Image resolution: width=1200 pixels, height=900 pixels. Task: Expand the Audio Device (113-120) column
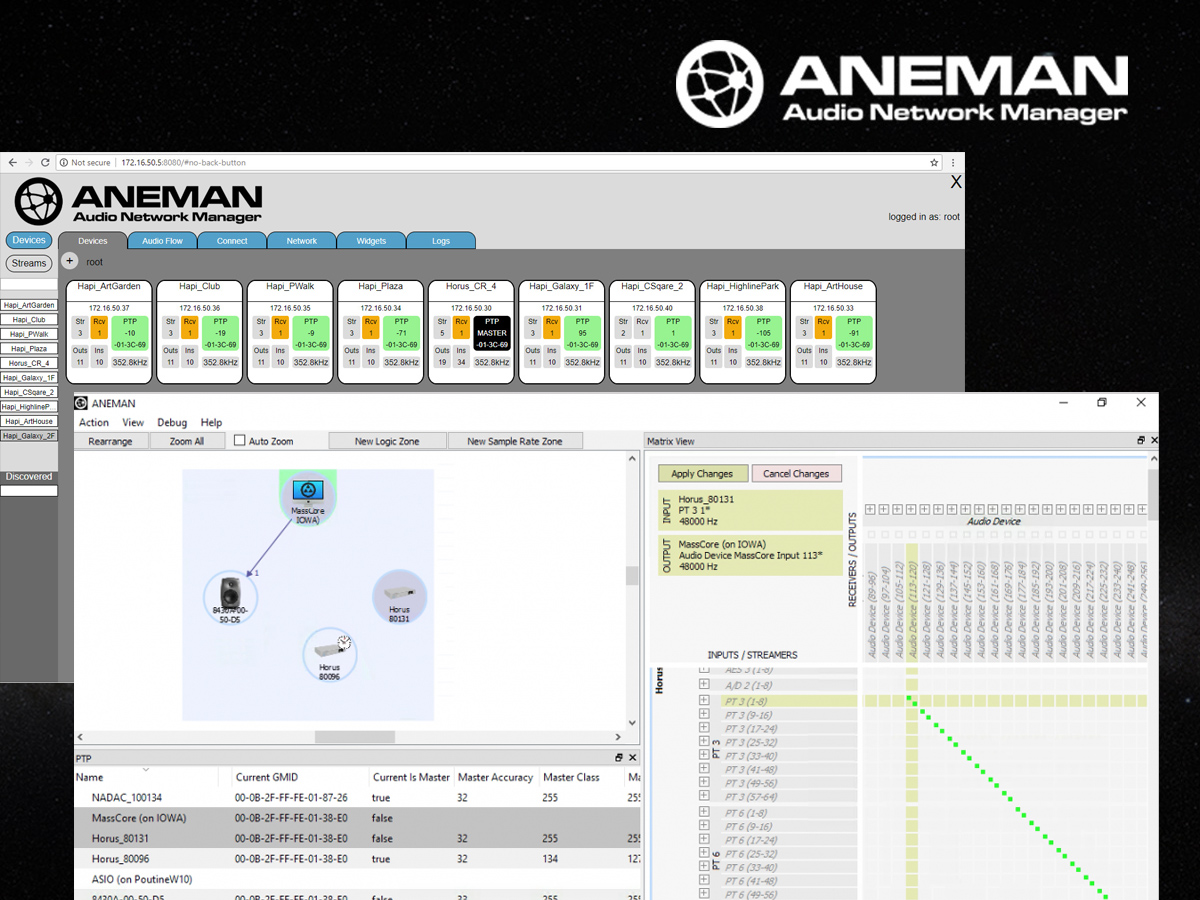(x=911, y=510)
